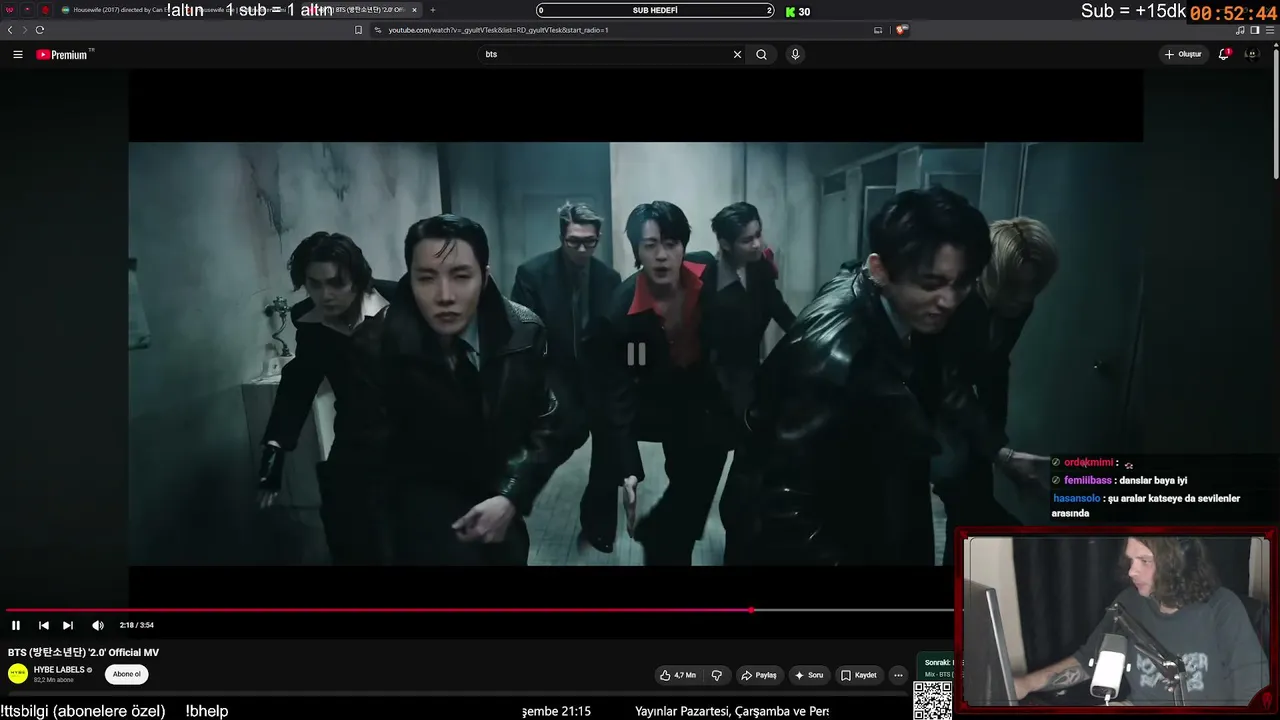Image resolution: width=1280 pixels, height=720 pixels.
Task: Skip to the previous video
Action: [x=44, y=625]
